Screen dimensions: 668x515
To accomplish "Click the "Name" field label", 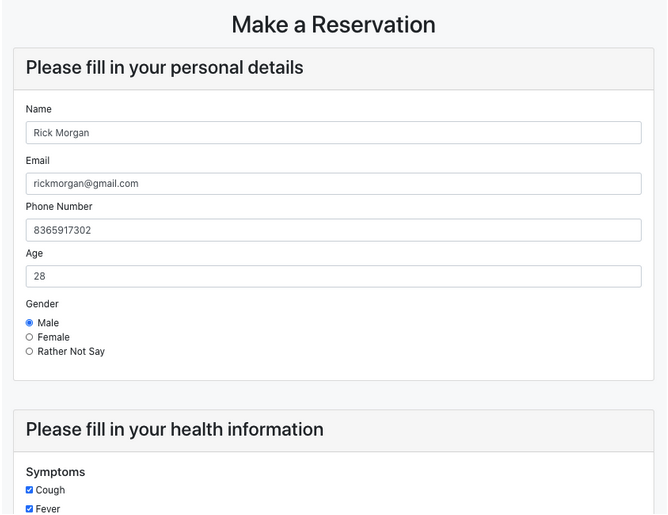I will click(39, 109).
